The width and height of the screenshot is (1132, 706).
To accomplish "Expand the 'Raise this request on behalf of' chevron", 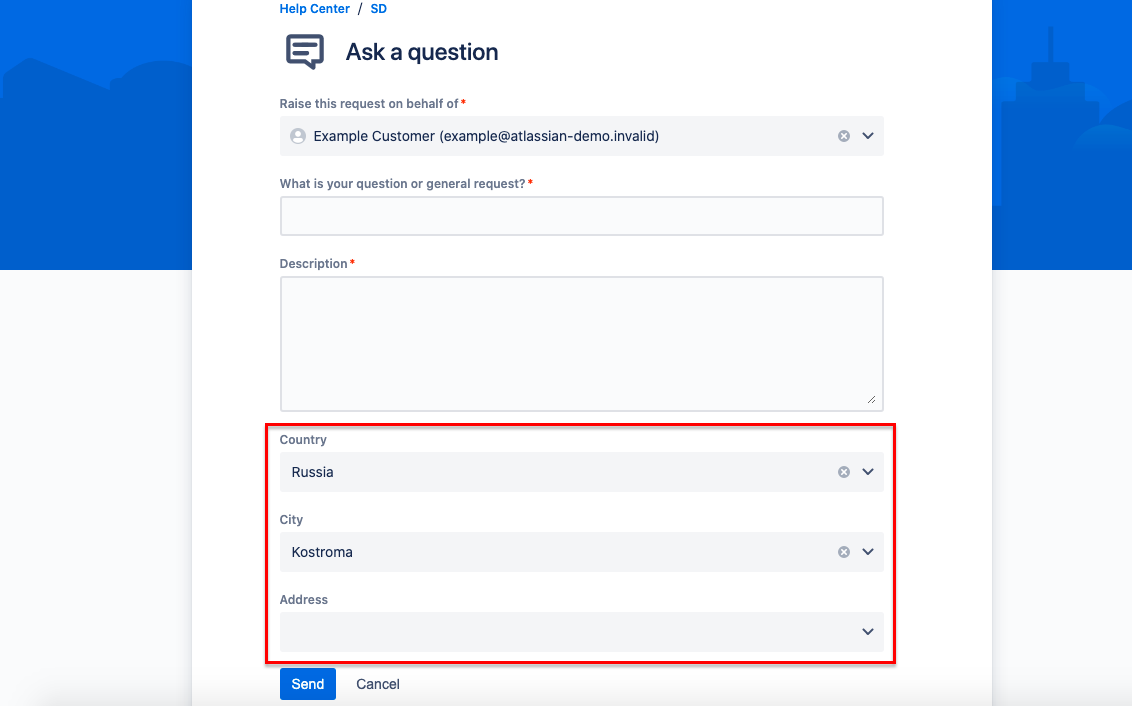I will point(868,136).
